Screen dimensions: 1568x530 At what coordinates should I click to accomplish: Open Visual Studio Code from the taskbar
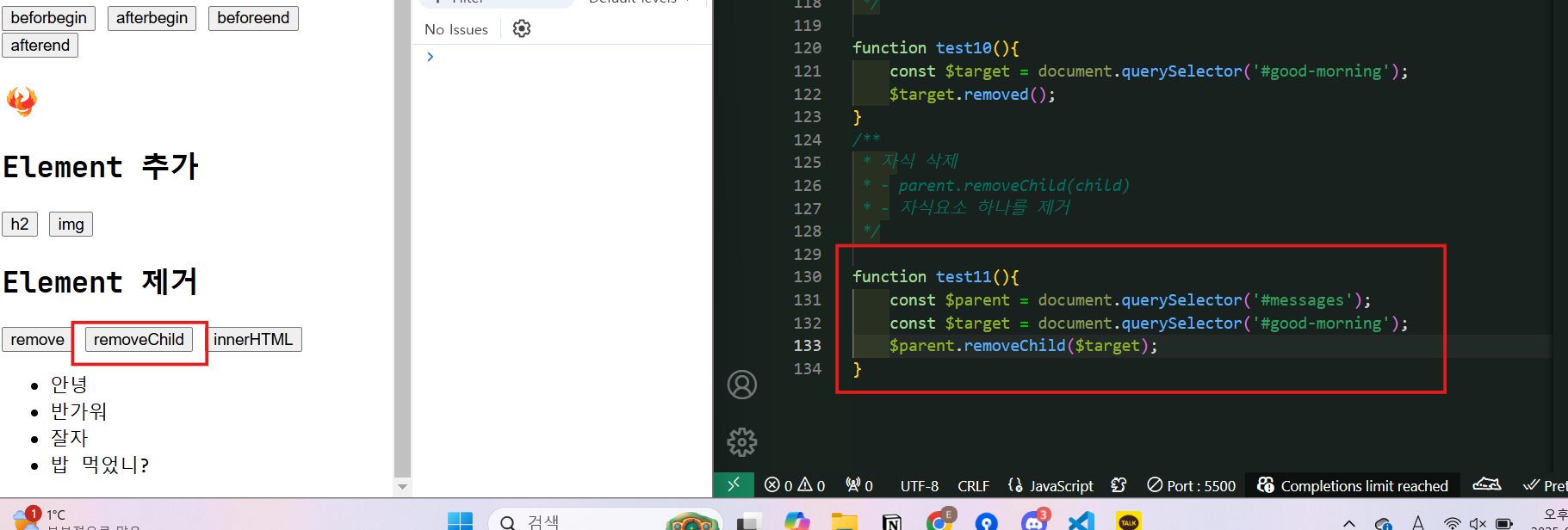[1081, 521]
